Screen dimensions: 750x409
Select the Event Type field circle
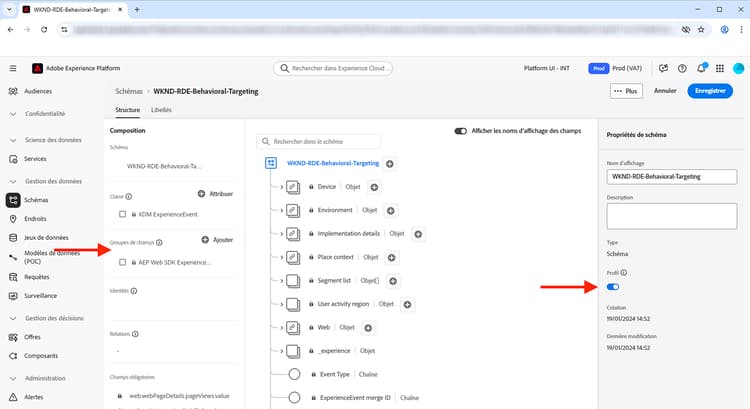pyautogui.click(x=294, y=374)
